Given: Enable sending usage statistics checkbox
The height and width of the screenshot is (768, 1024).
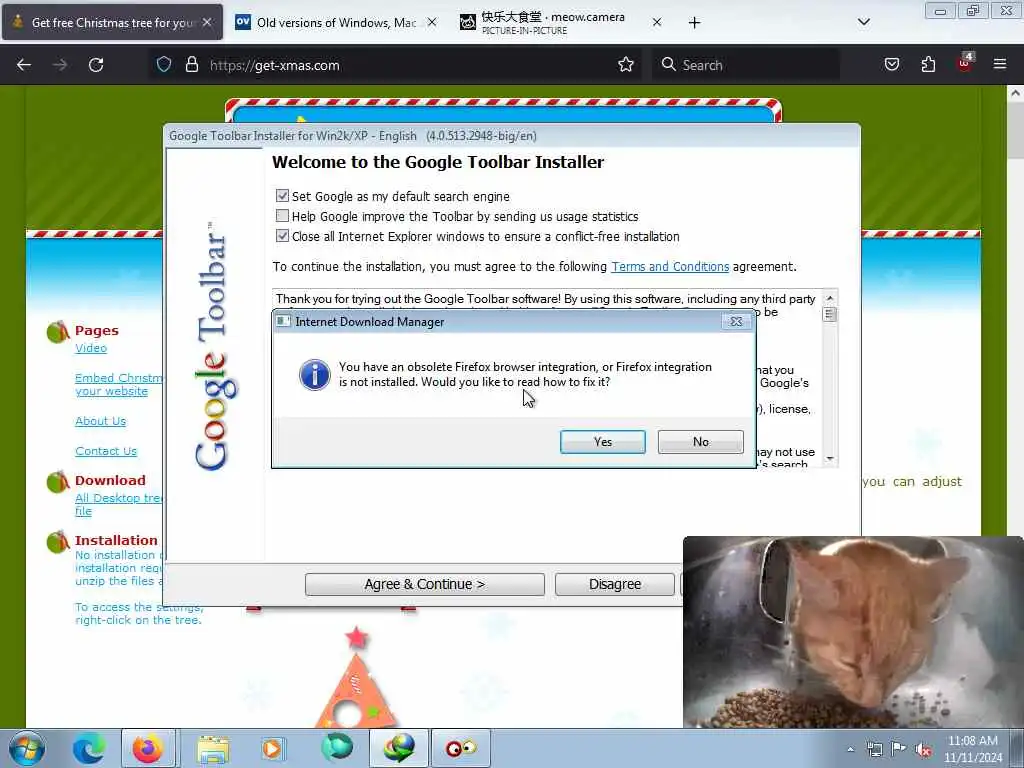Looking at the screenshot, I should click(x=282, y=216).
